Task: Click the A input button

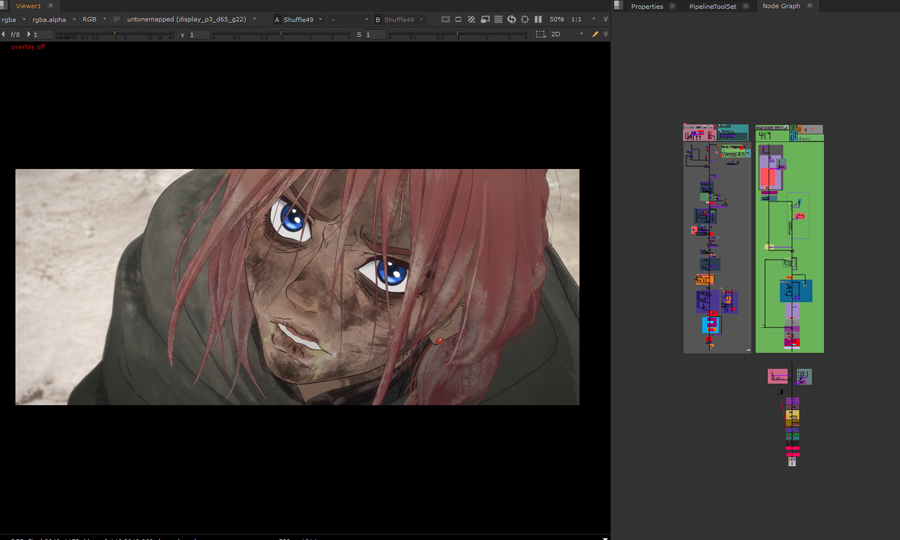Action: tap(277, 19)
